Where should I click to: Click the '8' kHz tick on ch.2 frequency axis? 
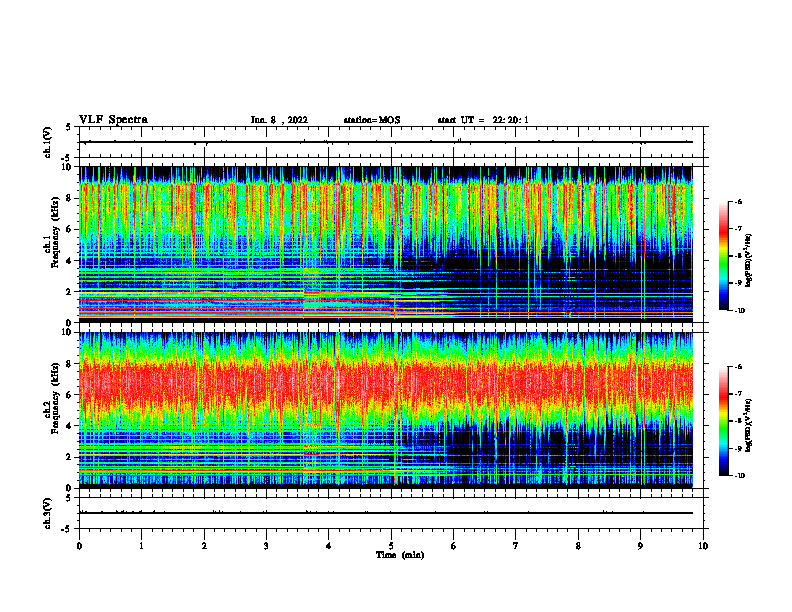(69, 364)
